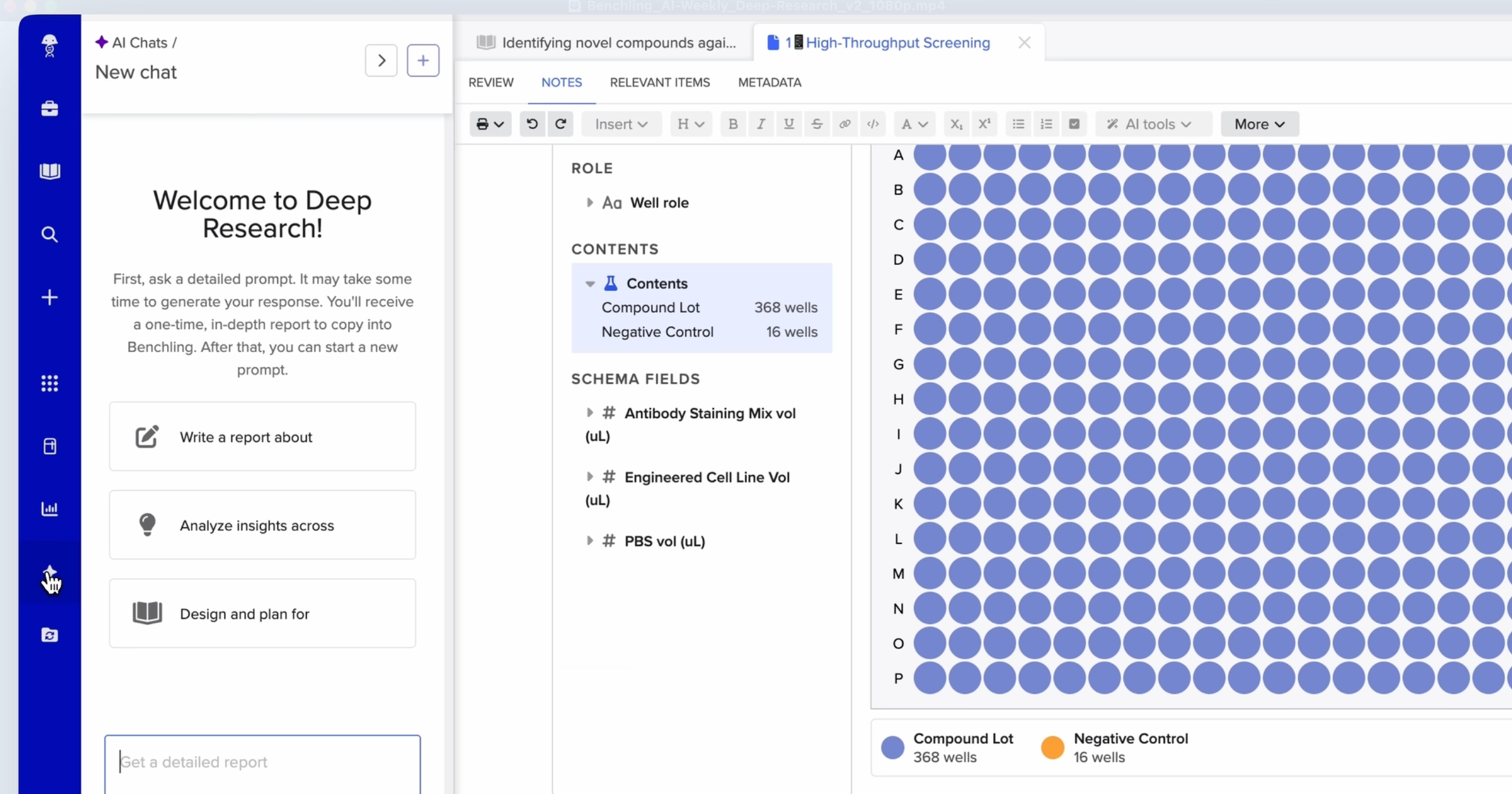This screenshot has height=794, width=1512.
Task: Click the inline code formatting icon
Action: 873,124
